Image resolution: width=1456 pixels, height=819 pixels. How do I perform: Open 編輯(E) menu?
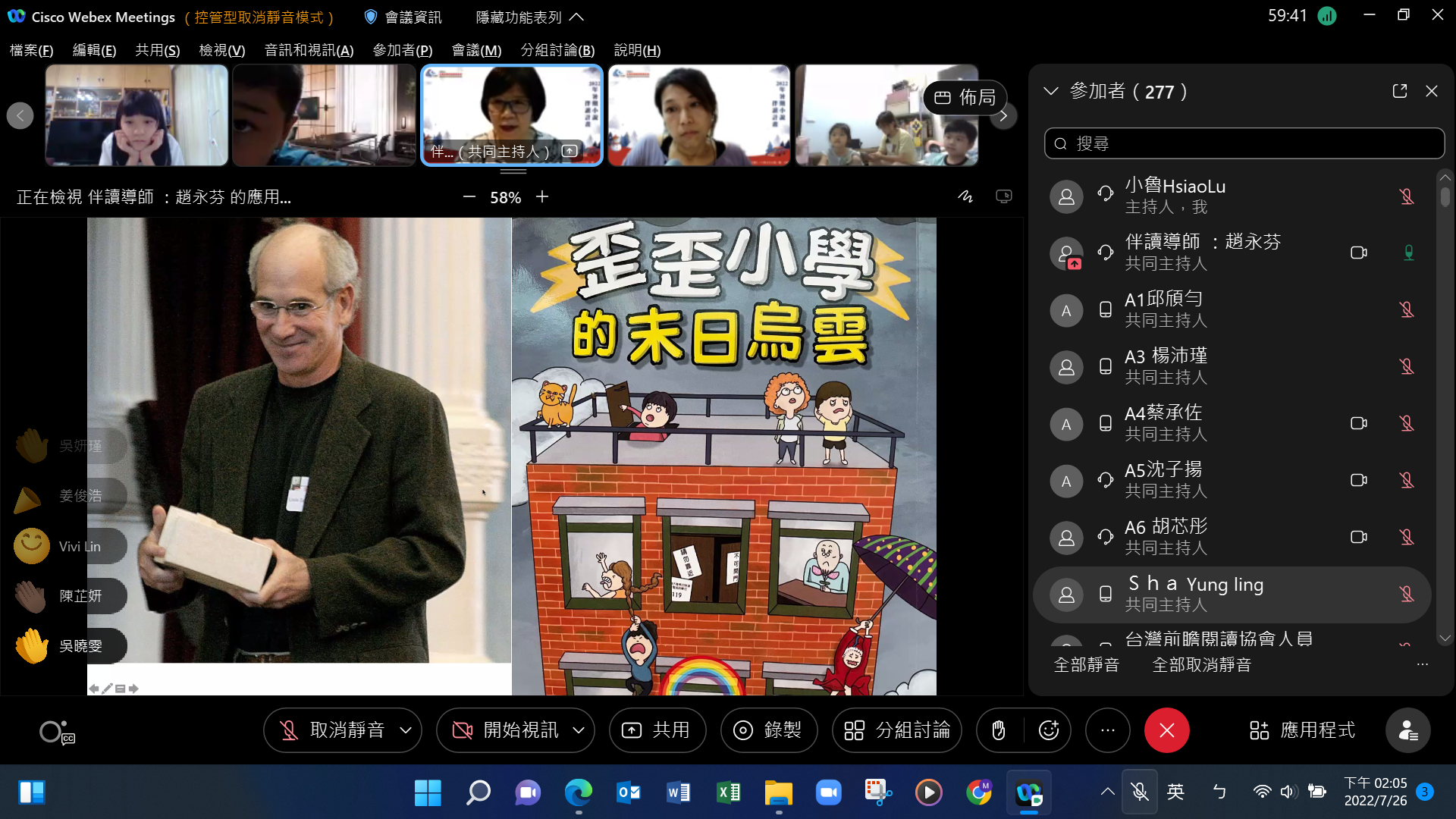coord(94,50)
